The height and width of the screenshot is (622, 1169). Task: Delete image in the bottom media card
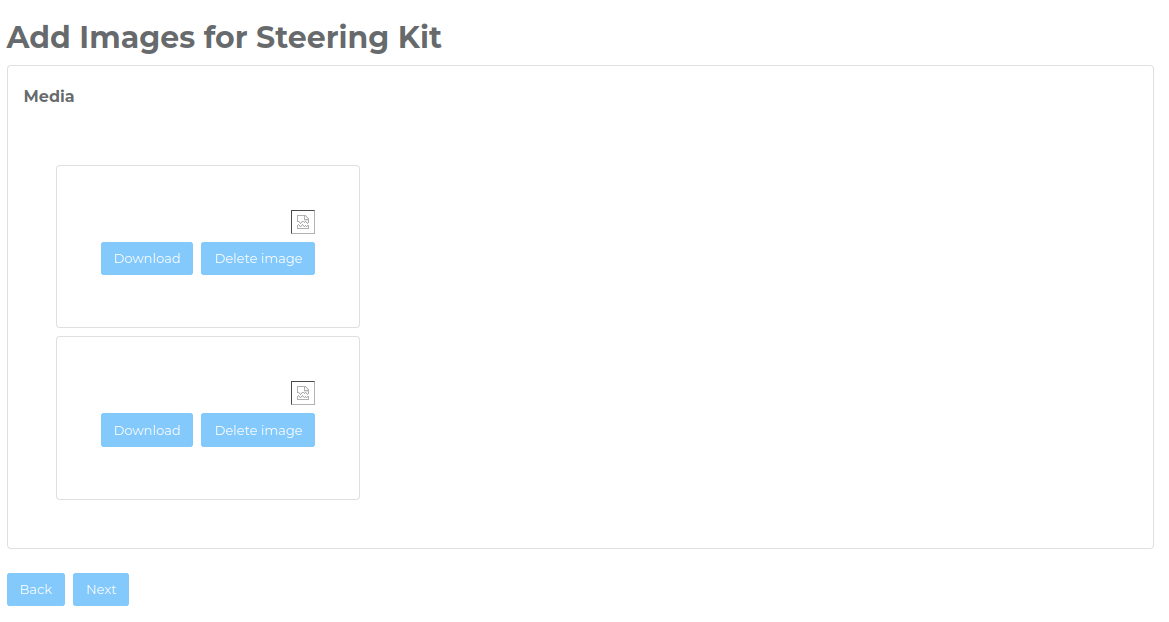pos(258,430)
